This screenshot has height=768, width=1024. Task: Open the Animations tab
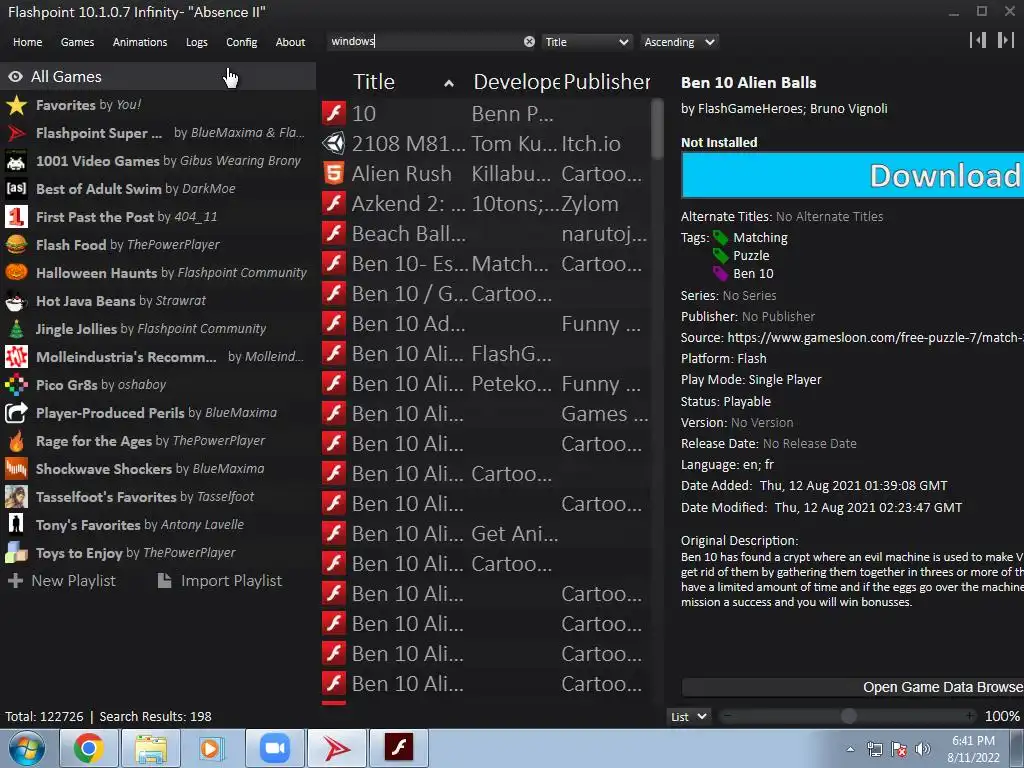coord(140,42)
